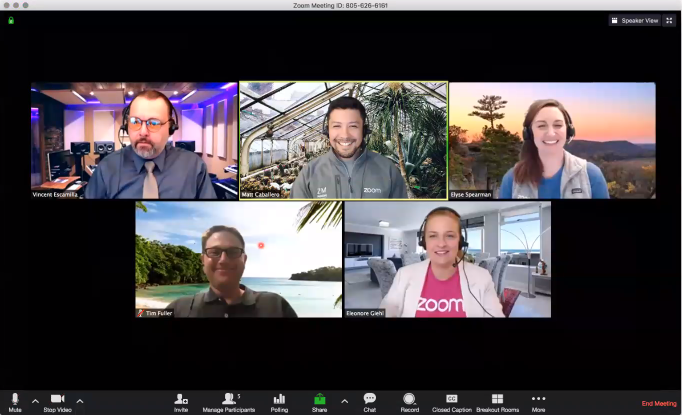Expand share options arrow next to Share
The height and width of the screenshot is (415, 682).
[x=344, y=401]
